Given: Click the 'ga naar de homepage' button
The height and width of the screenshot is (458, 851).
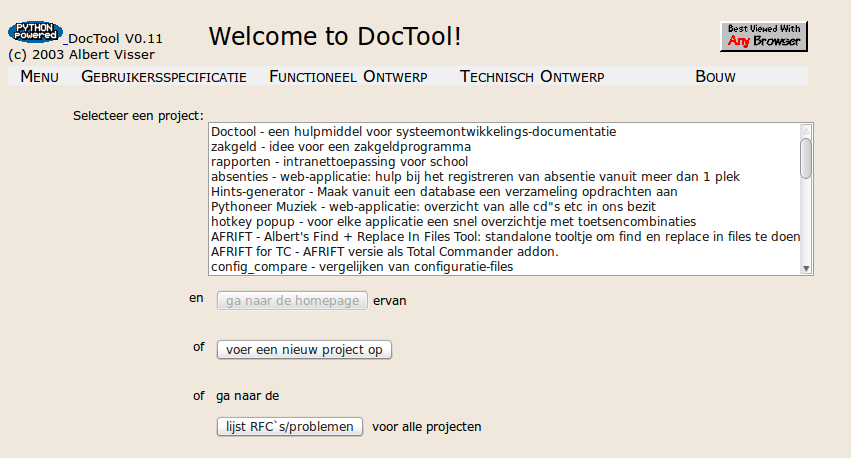Looking at the screenshot, I should point(292,301).
